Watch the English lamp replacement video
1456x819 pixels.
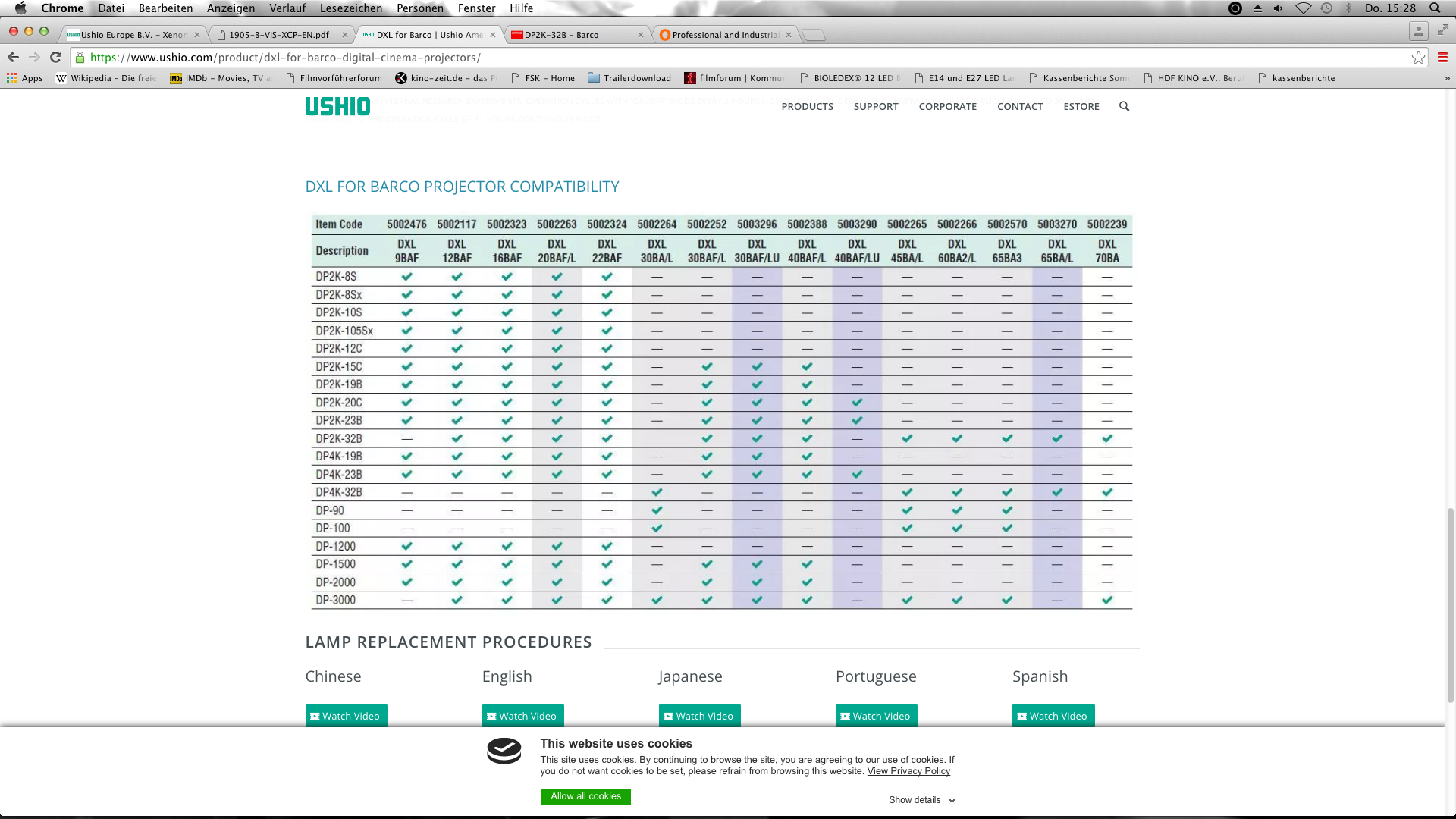pos(522,716)
